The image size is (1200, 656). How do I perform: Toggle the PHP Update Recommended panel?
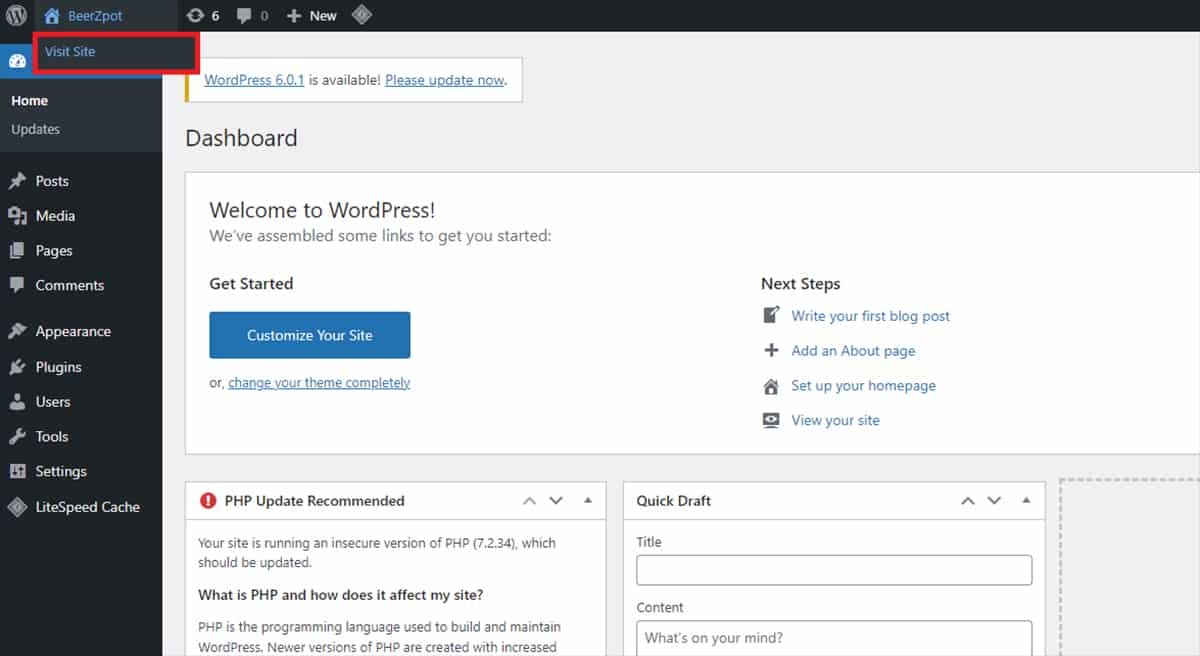[x=588, y=501]
